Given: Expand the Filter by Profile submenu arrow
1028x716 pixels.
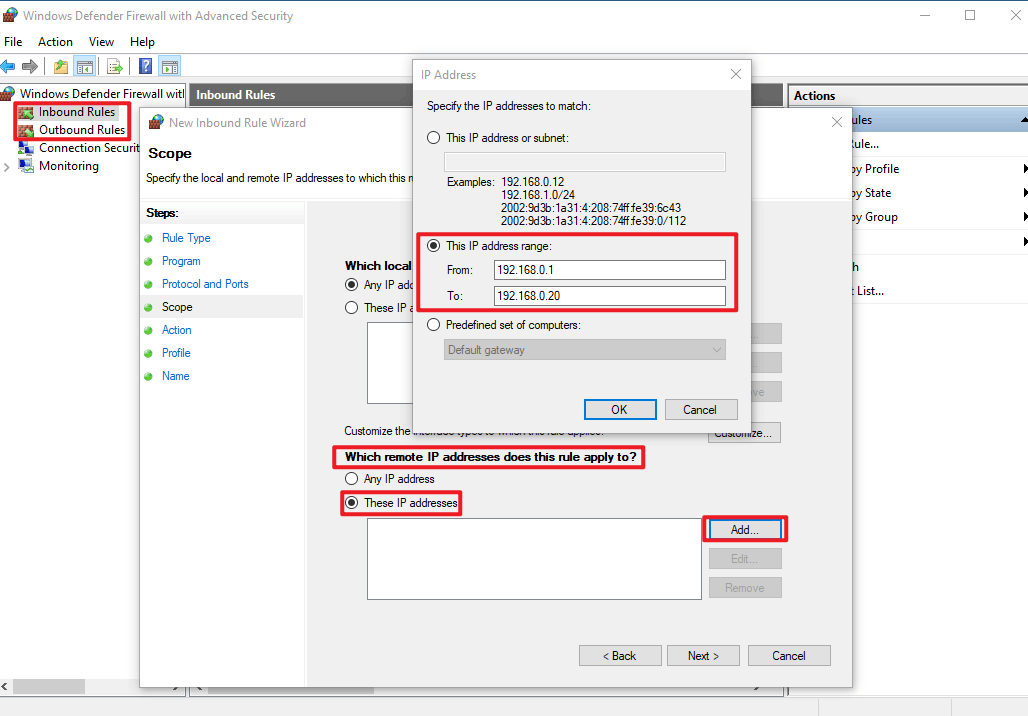Looking at the screenshot, I should pos(1022,168).
